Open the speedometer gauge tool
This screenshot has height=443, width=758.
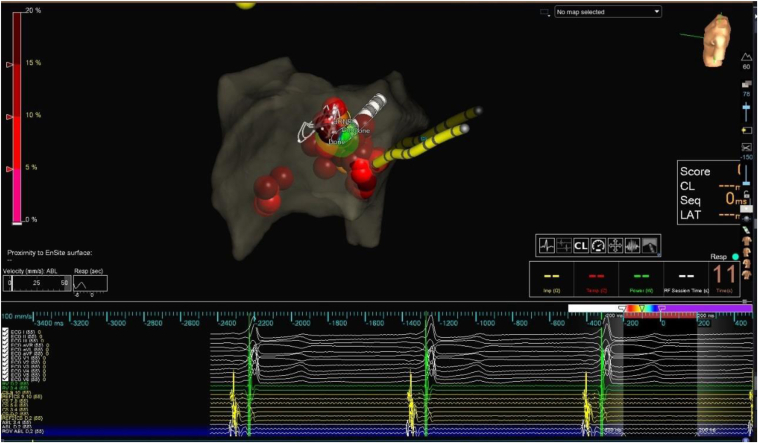click(598, 246)
